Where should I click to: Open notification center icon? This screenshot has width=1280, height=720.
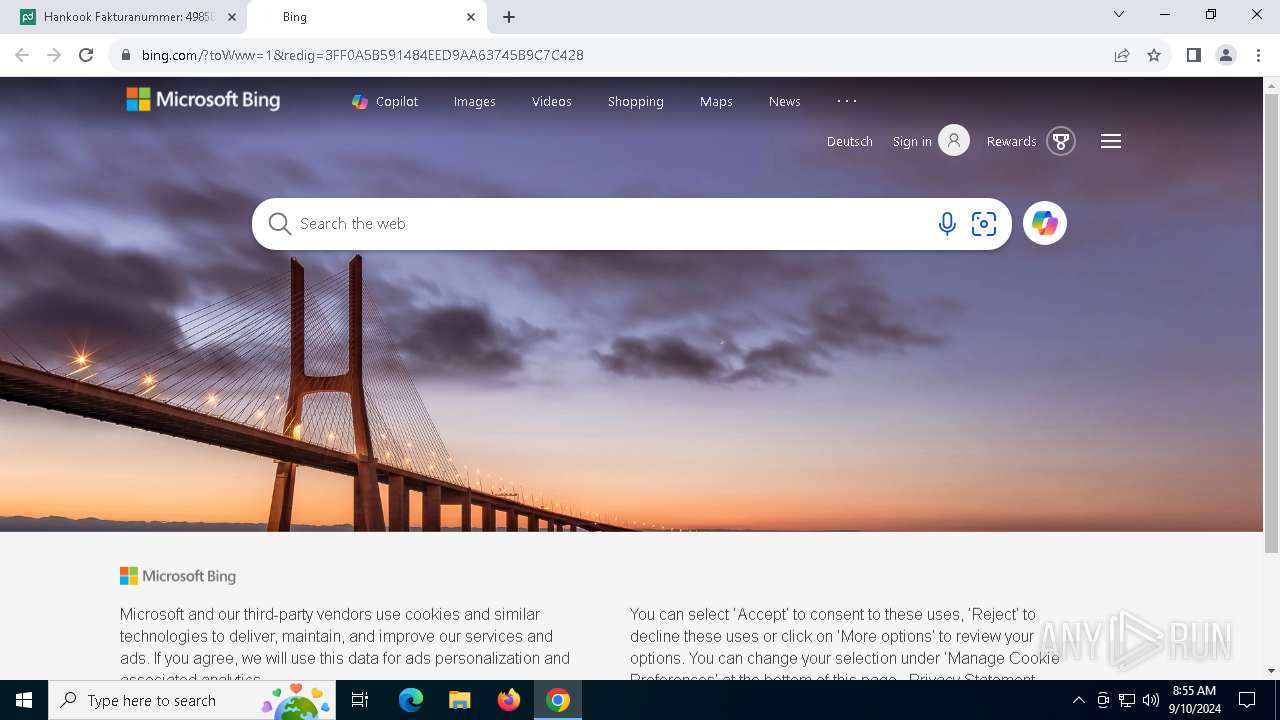[x=1247, y=700]
